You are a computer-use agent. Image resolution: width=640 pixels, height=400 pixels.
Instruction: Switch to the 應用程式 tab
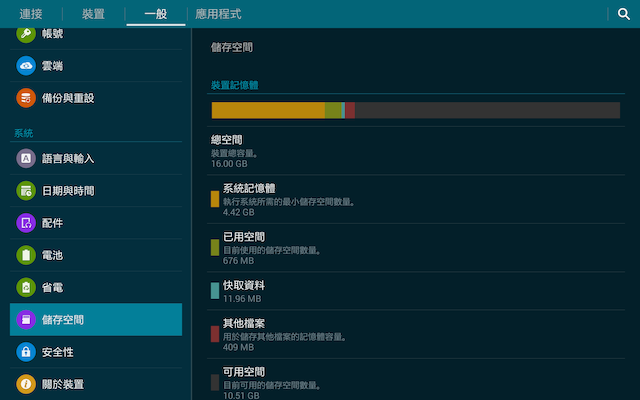point(218,14)
